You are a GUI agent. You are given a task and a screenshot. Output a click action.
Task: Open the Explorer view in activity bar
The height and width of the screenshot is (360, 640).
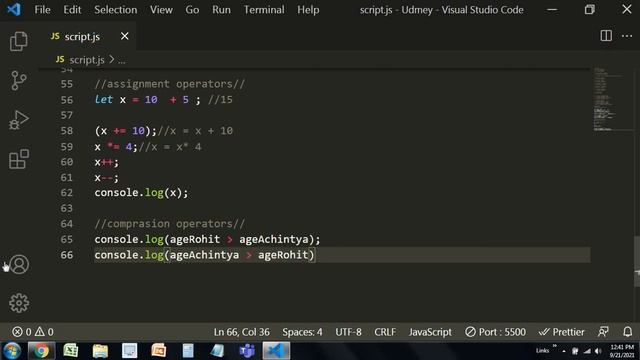coord(19,41)
